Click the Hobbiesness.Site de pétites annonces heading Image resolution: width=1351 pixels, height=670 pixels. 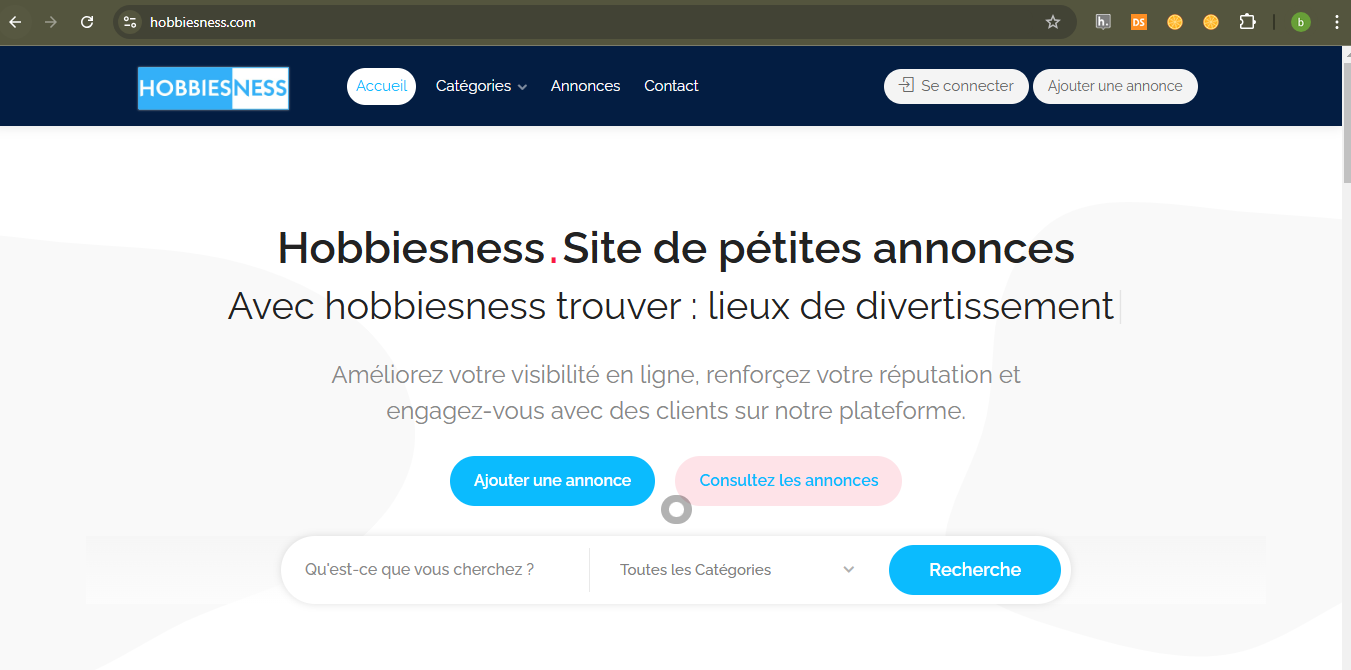[676, 248]
